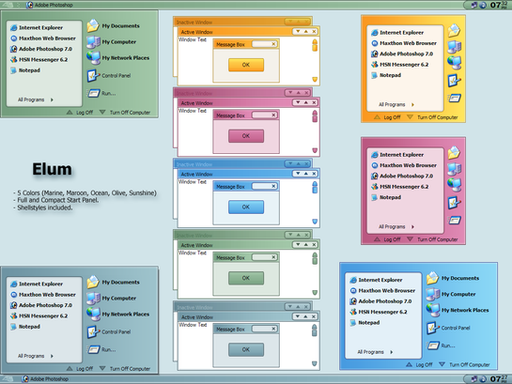Click Run icon in green start panel
This screenshot has width=512, height=384.
click(x=94, y=93)
